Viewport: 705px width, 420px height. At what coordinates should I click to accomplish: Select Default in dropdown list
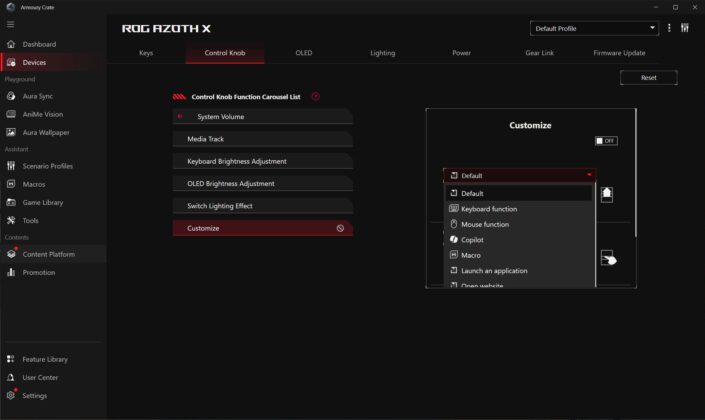click(x=519, y=193)
